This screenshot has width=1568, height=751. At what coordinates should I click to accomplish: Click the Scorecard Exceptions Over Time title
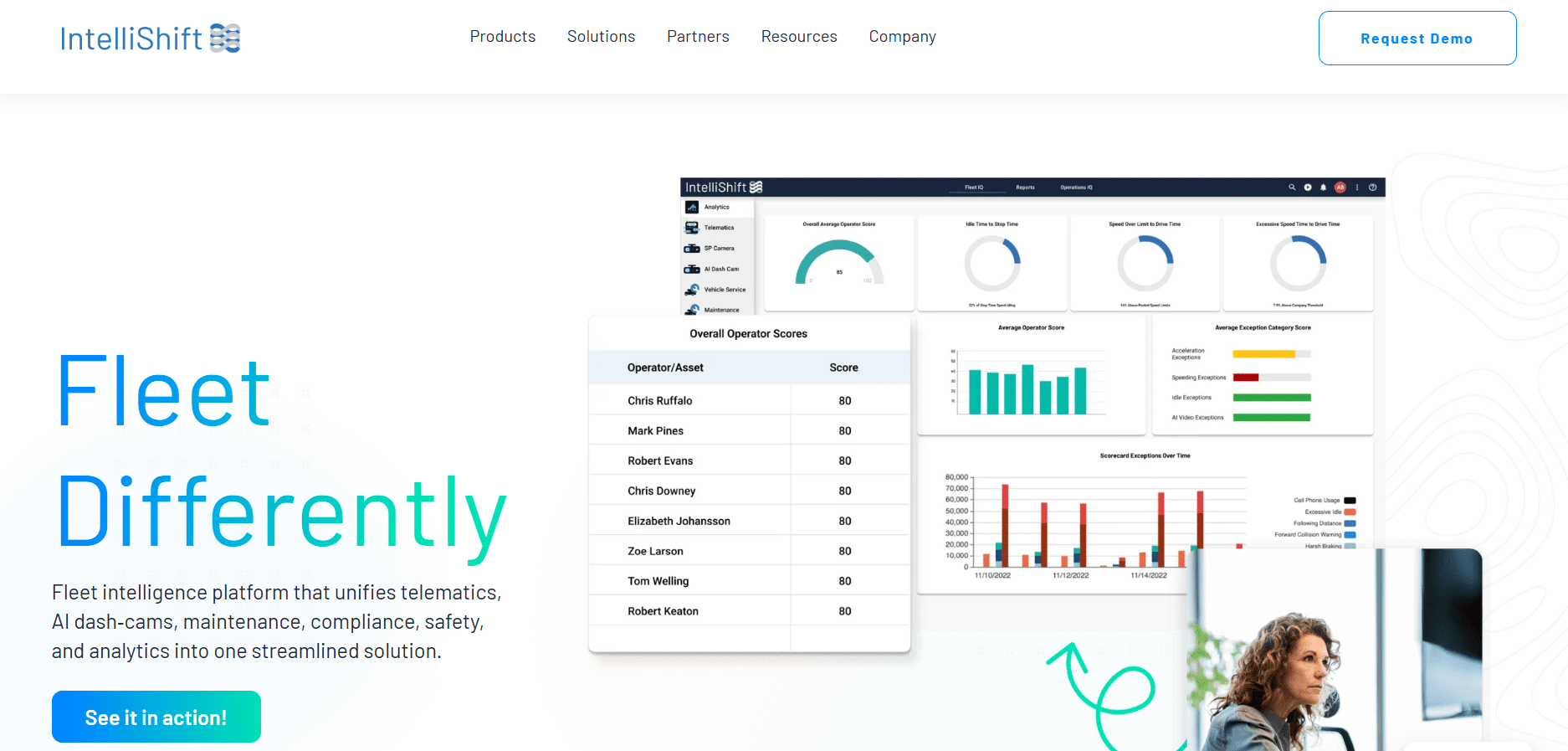point(1145,456)
